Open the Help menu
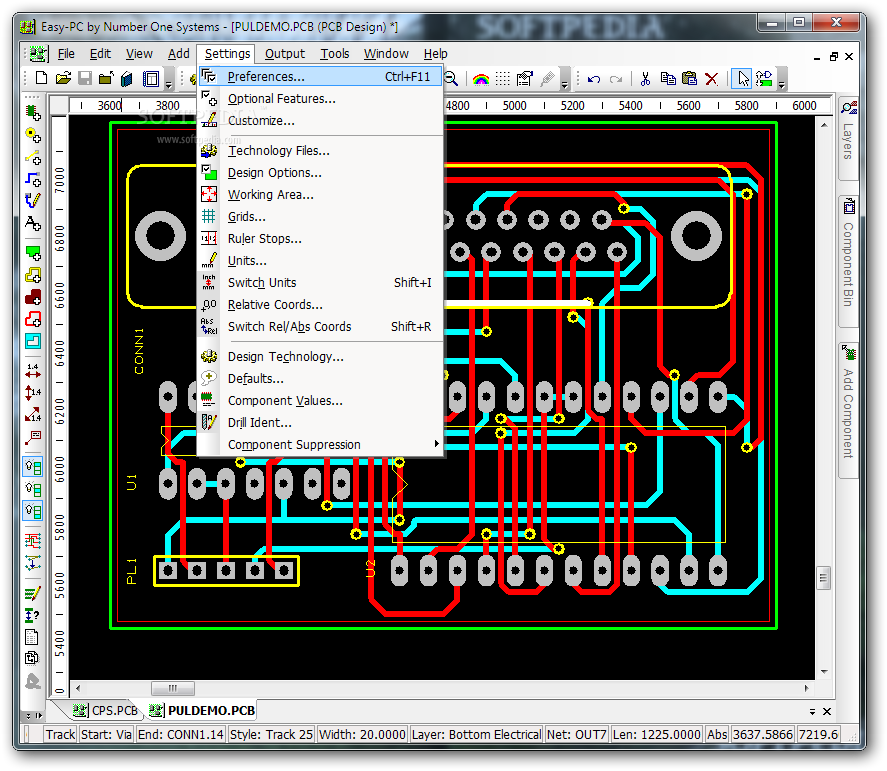Screen dimensions: 887x771 click(436, 54)
